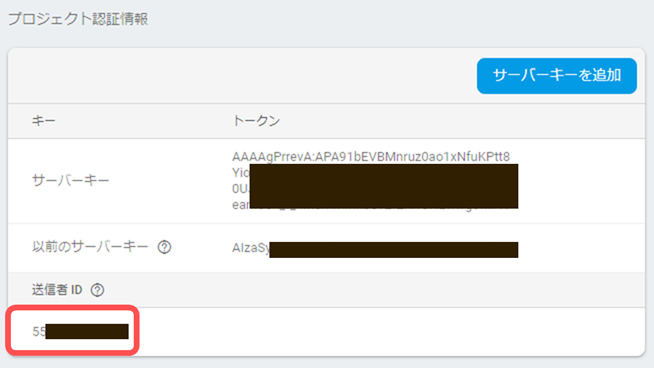Screen dimensions: 654x368
Task: Select the 以前のサーバーキー label
Action: click(x=90, y=247)
